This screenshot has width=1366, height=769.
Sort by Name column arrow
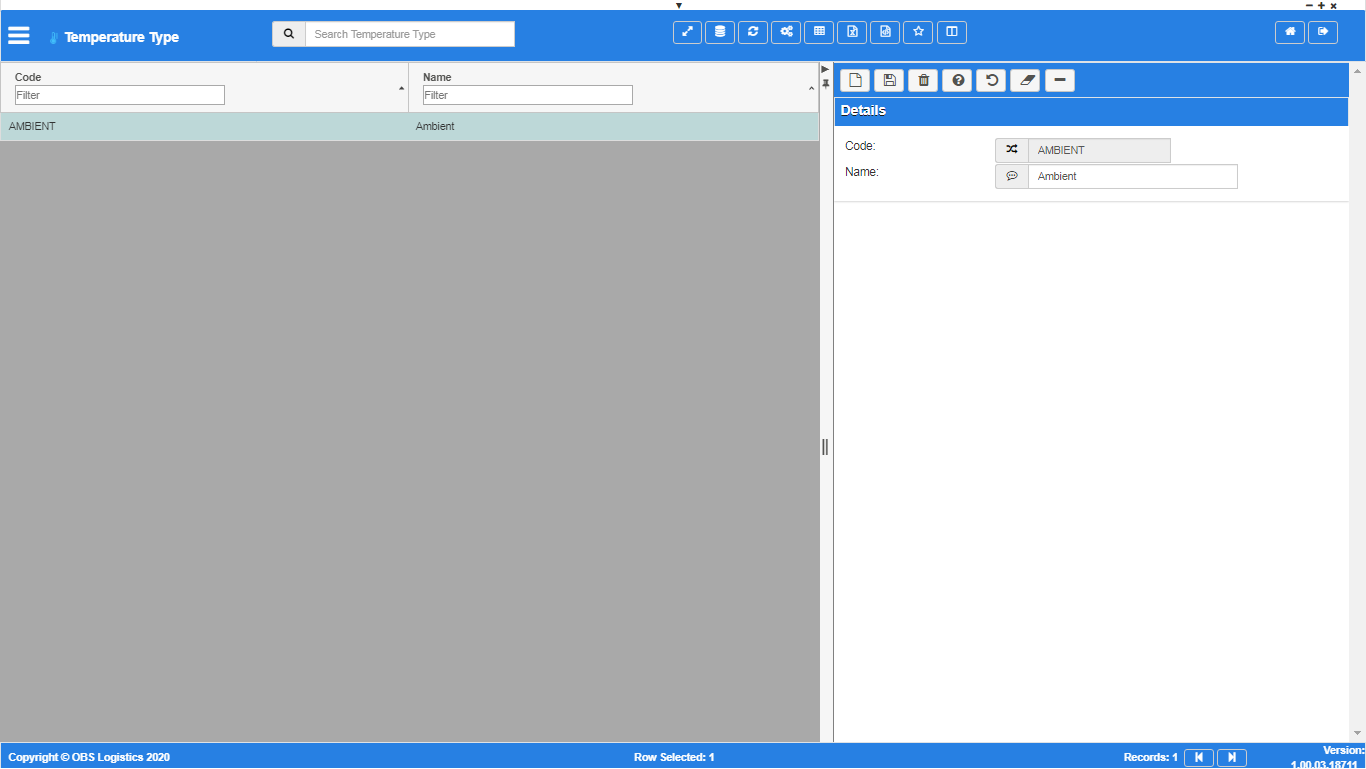tap(811, 90)
